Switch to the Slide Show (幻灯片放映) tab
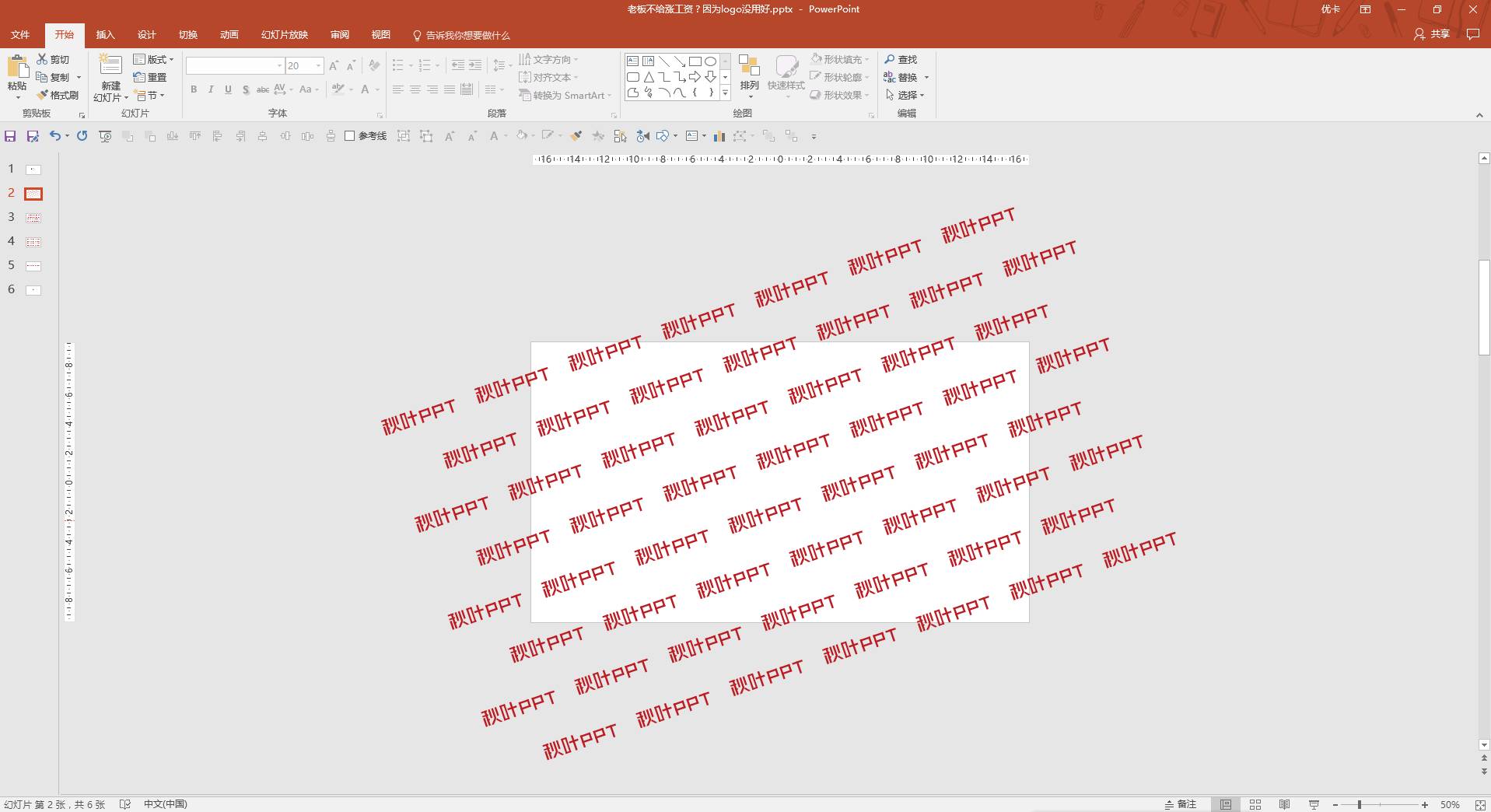 tap(285, 35)
